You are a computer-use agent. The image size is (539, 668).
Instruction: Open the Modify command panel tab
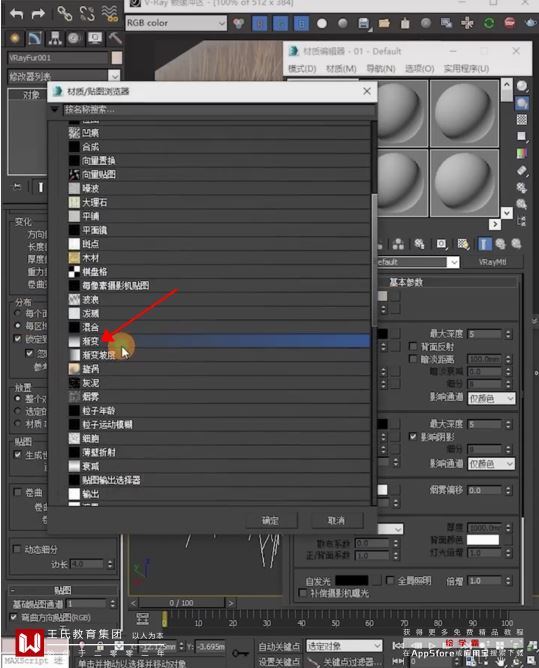tap(35, 39)
